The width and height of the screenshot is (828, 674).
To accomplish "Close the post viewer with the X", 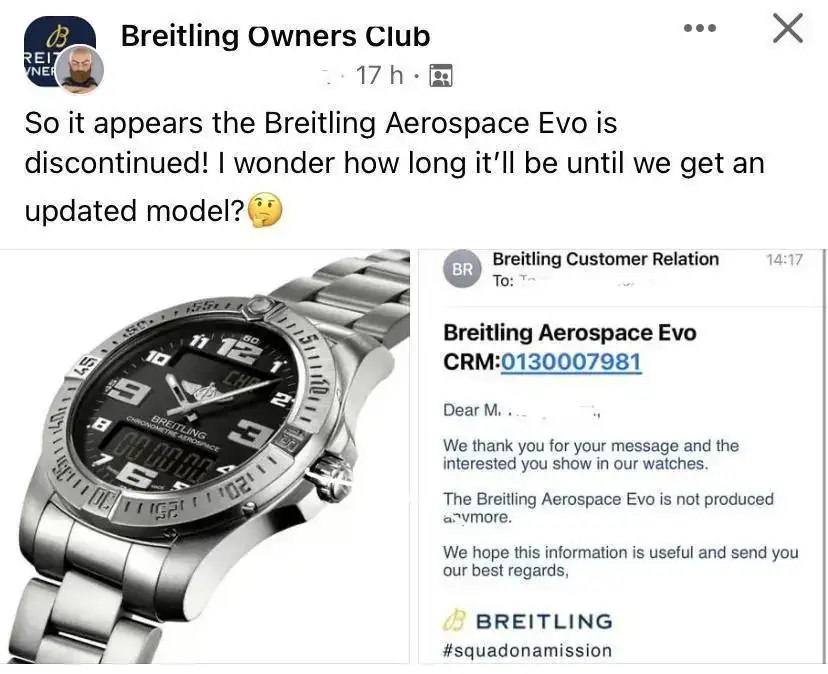I will (788, 28).
